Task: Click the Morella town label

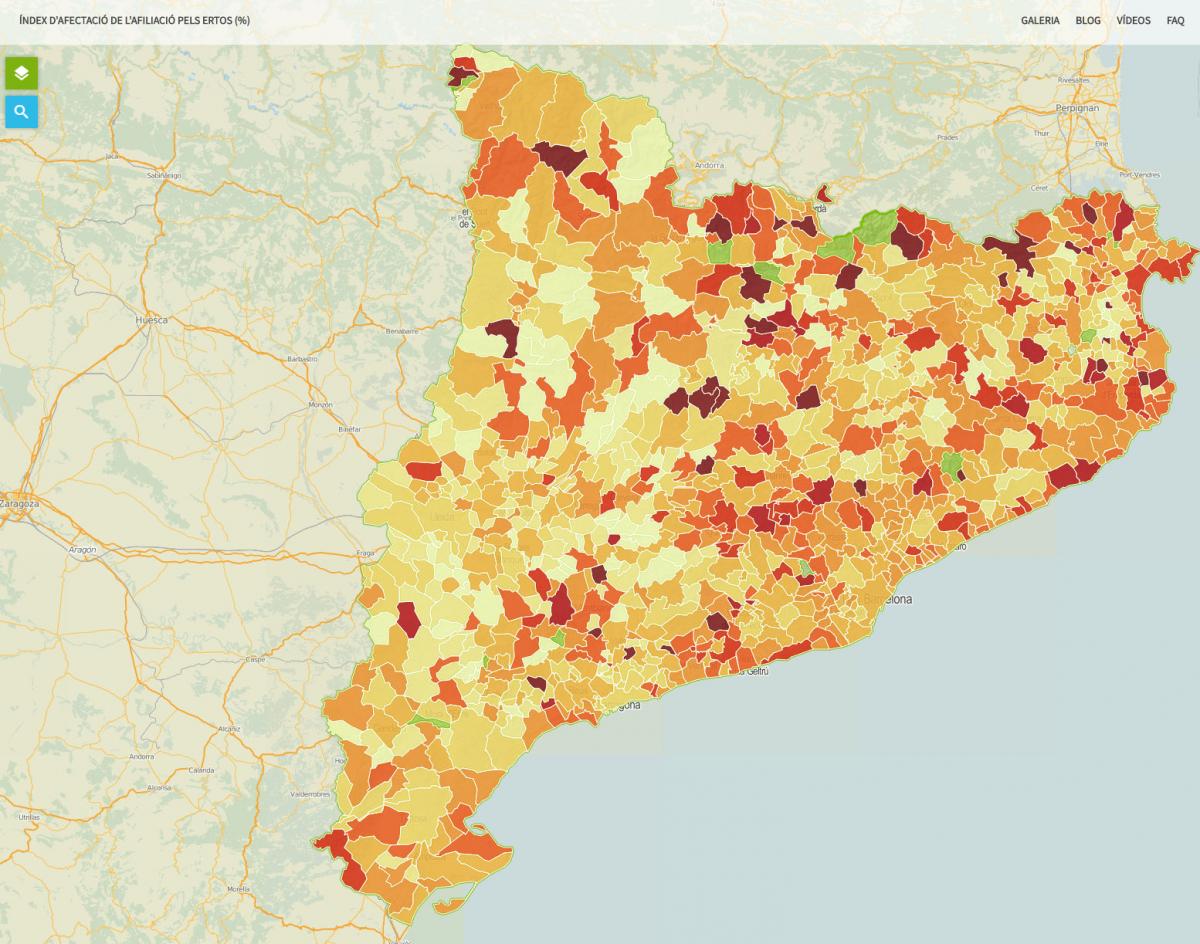Action: (x=238, y=888)
